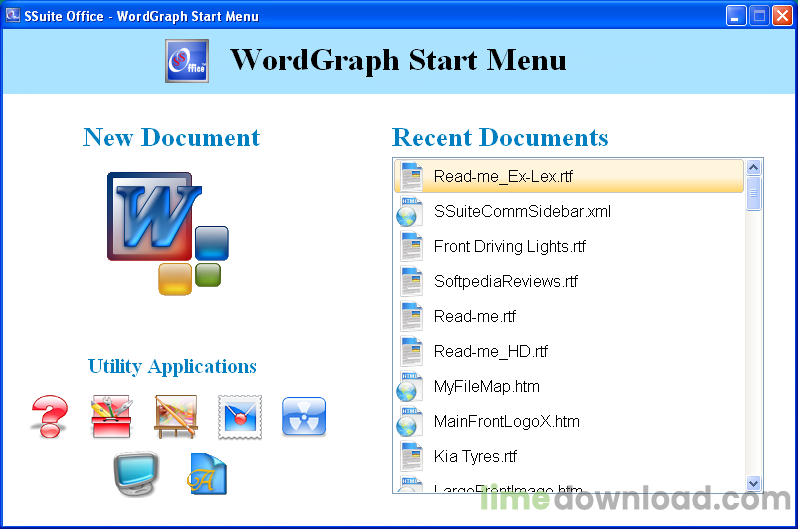
Task: Choose Read-me_HD.rtf from the list
Action: tap(569, 351)
